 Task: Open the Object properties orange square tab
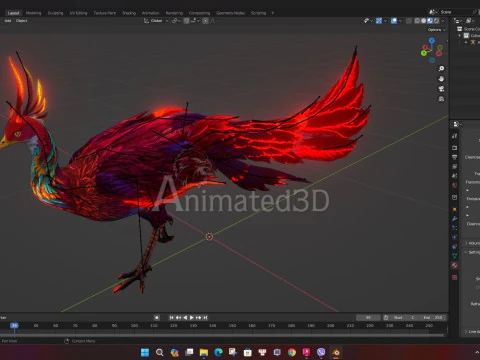pos(455,209)
